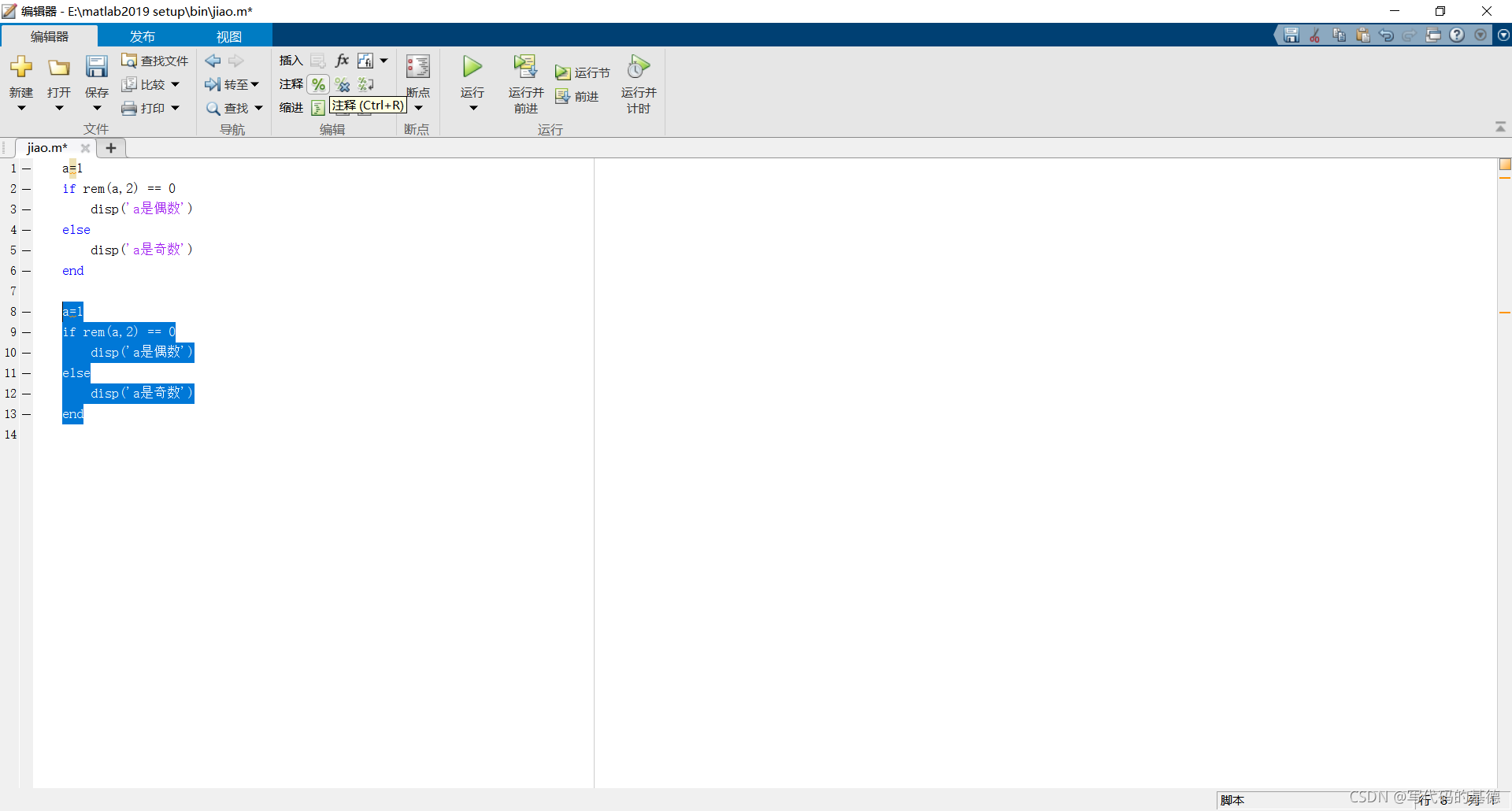
Task: Expand the Save (保存) dropdown arrow
Action: click(x=97, y=108)
